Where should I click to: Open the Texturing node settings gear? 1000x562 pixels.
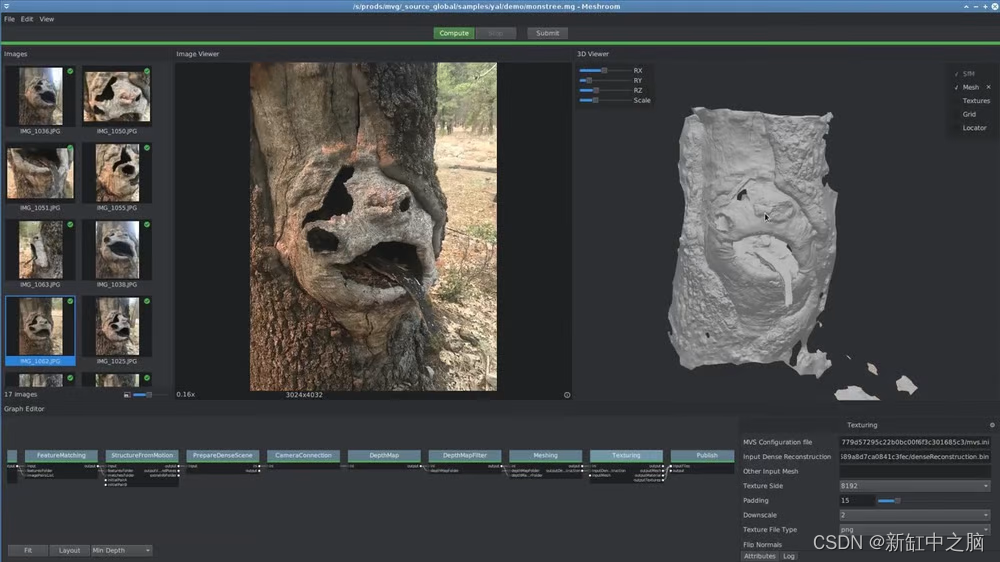(992, 425)
